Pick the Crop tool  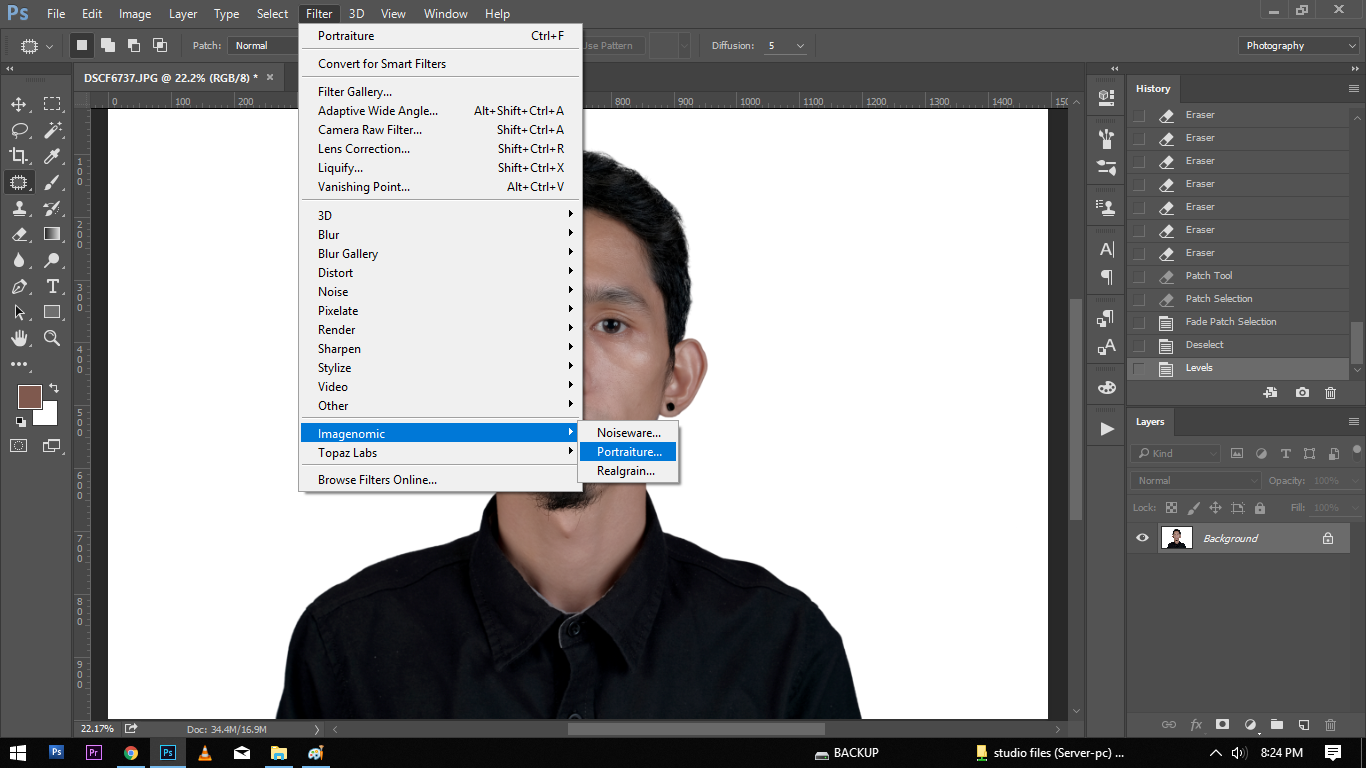pyautogui.click(x=19, y=156)
